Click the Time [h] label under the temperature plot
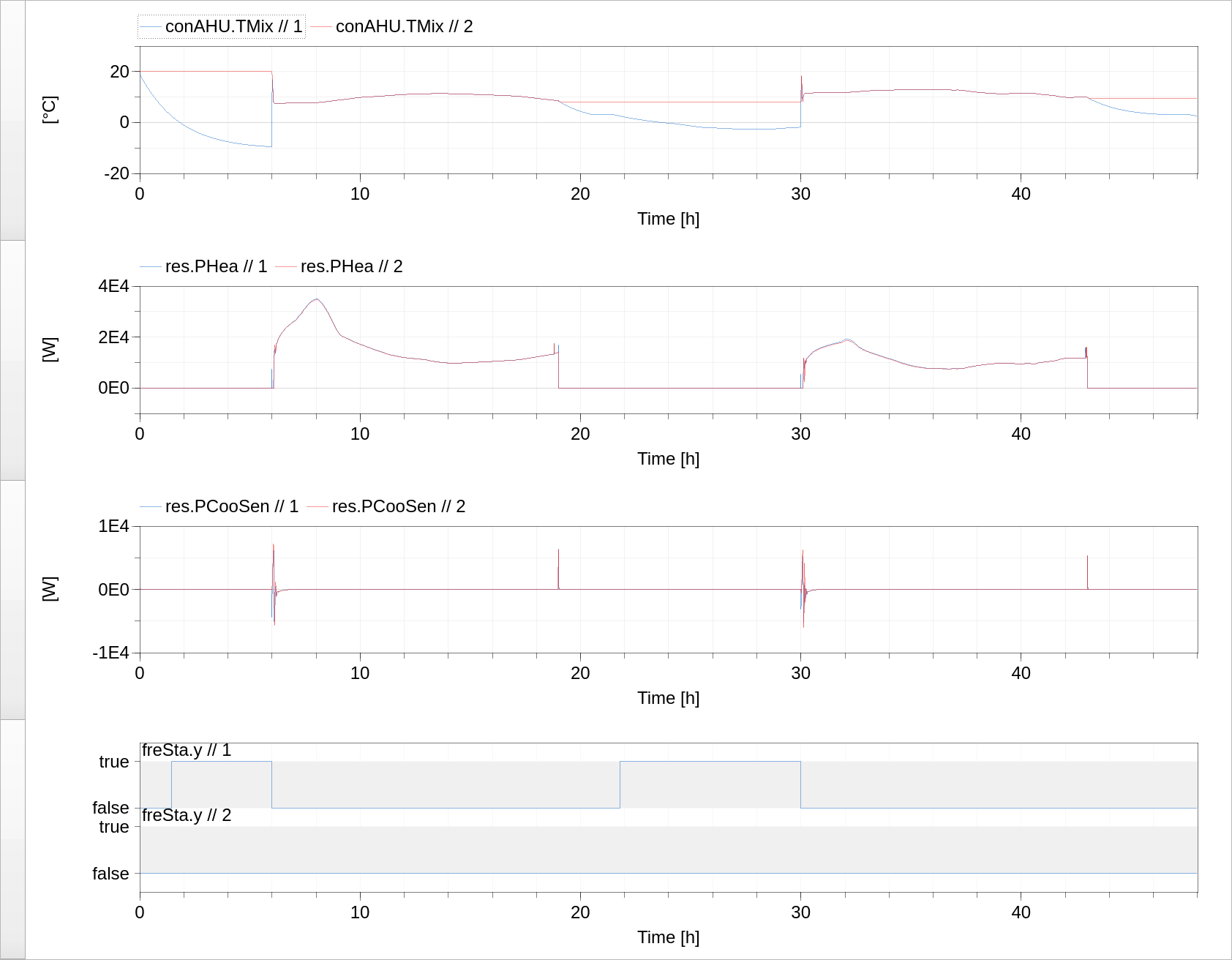Image resolution: width=1232 pixels, height=960 pixels. click(x=669, y=218)
